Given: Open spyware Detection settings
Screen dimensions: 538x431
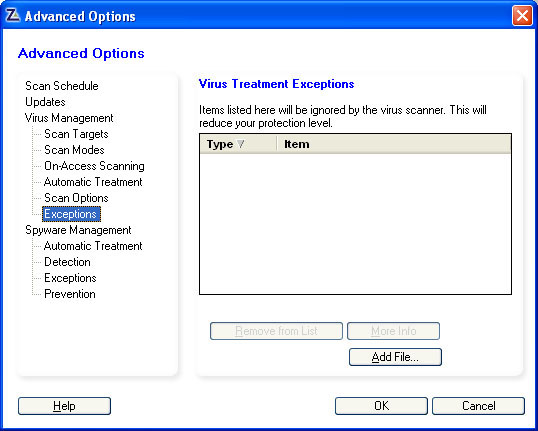Looking at the screenshot, I should tap(67, 262).
